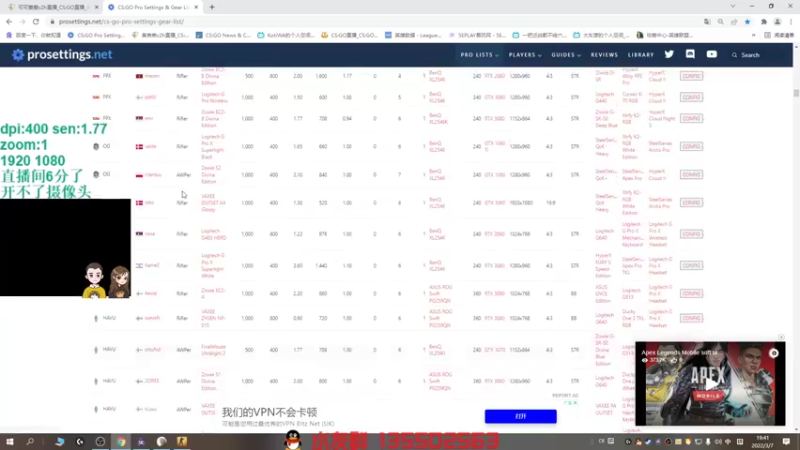The image size is (800, 450).
Task: Click 'ASUS ROG Swift PG259QN' in last HAVU row
Action: (x=441, y=381)
